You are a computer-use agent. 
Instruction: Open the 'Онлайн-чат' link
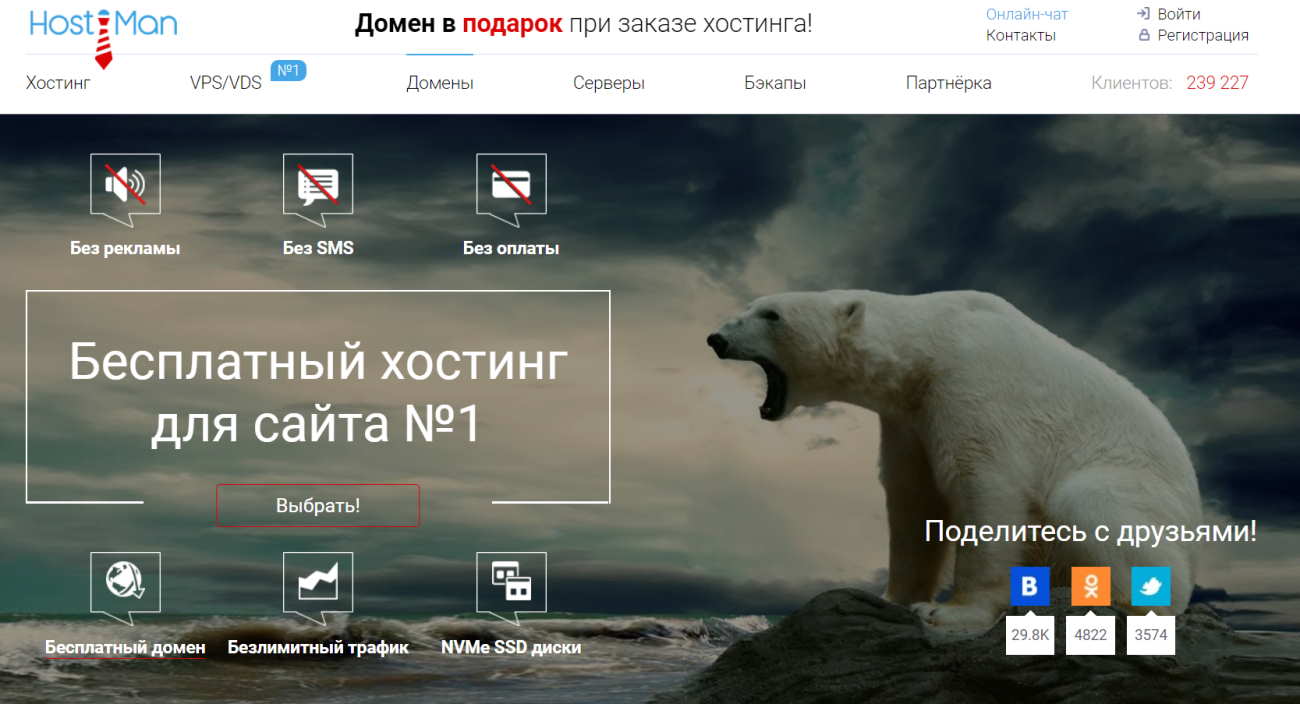coord(1027,14)
